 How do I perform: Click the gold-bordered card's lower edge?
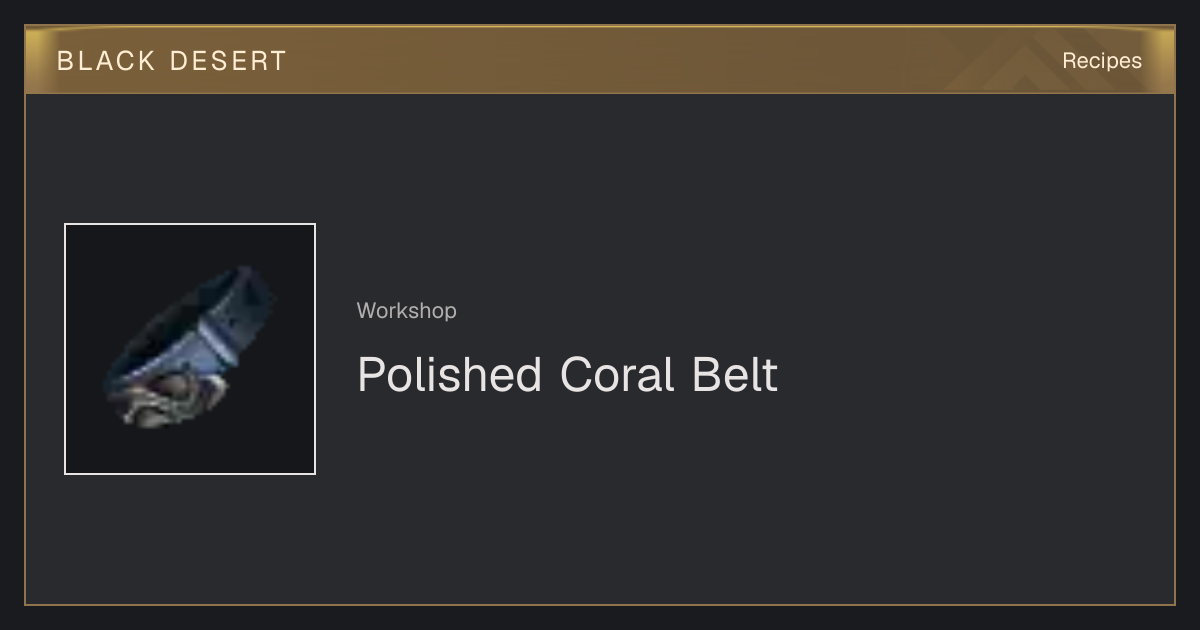pyautogui.click(x=600, y=604)
